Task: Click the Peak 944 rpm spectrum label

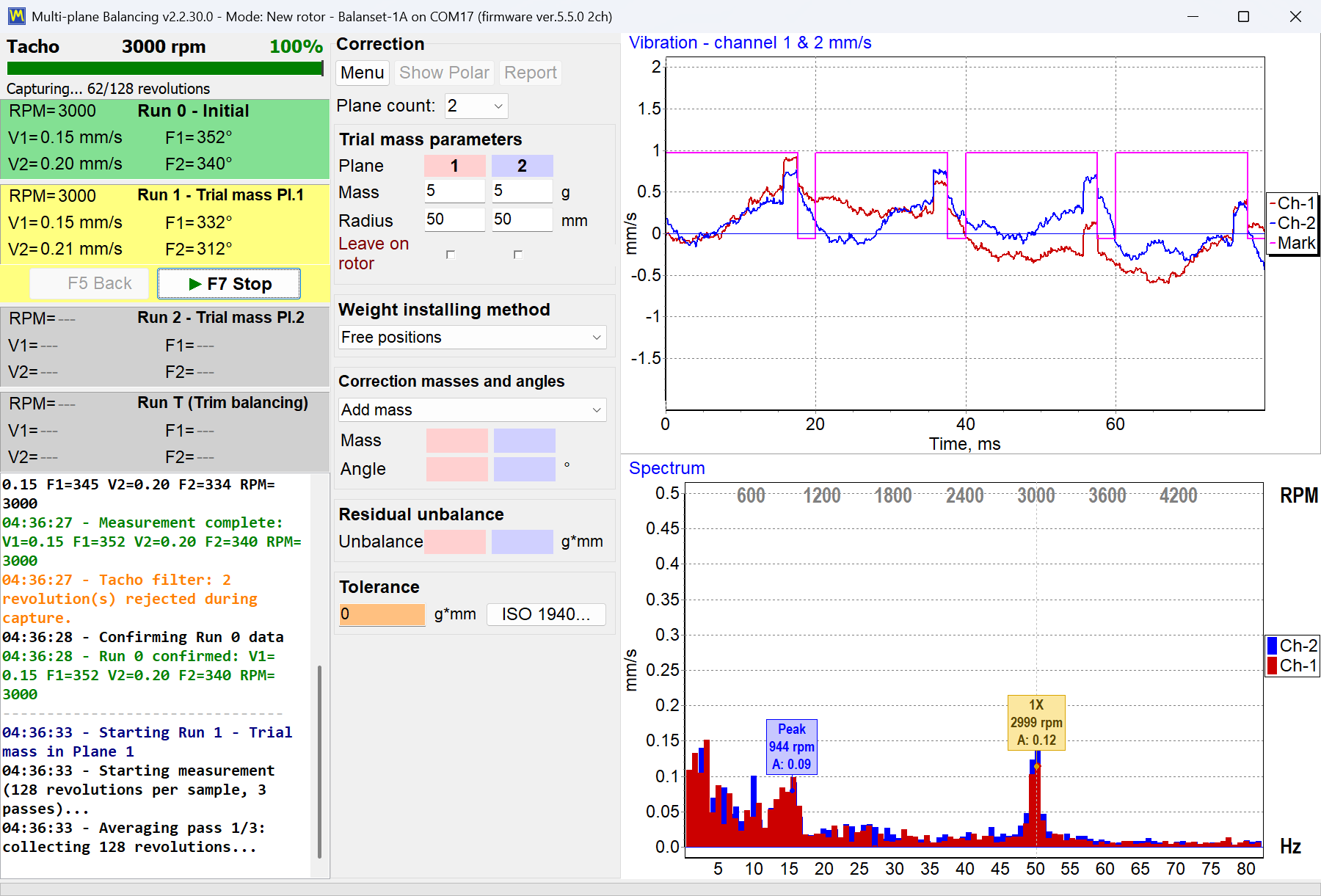Action: (791, 746)
